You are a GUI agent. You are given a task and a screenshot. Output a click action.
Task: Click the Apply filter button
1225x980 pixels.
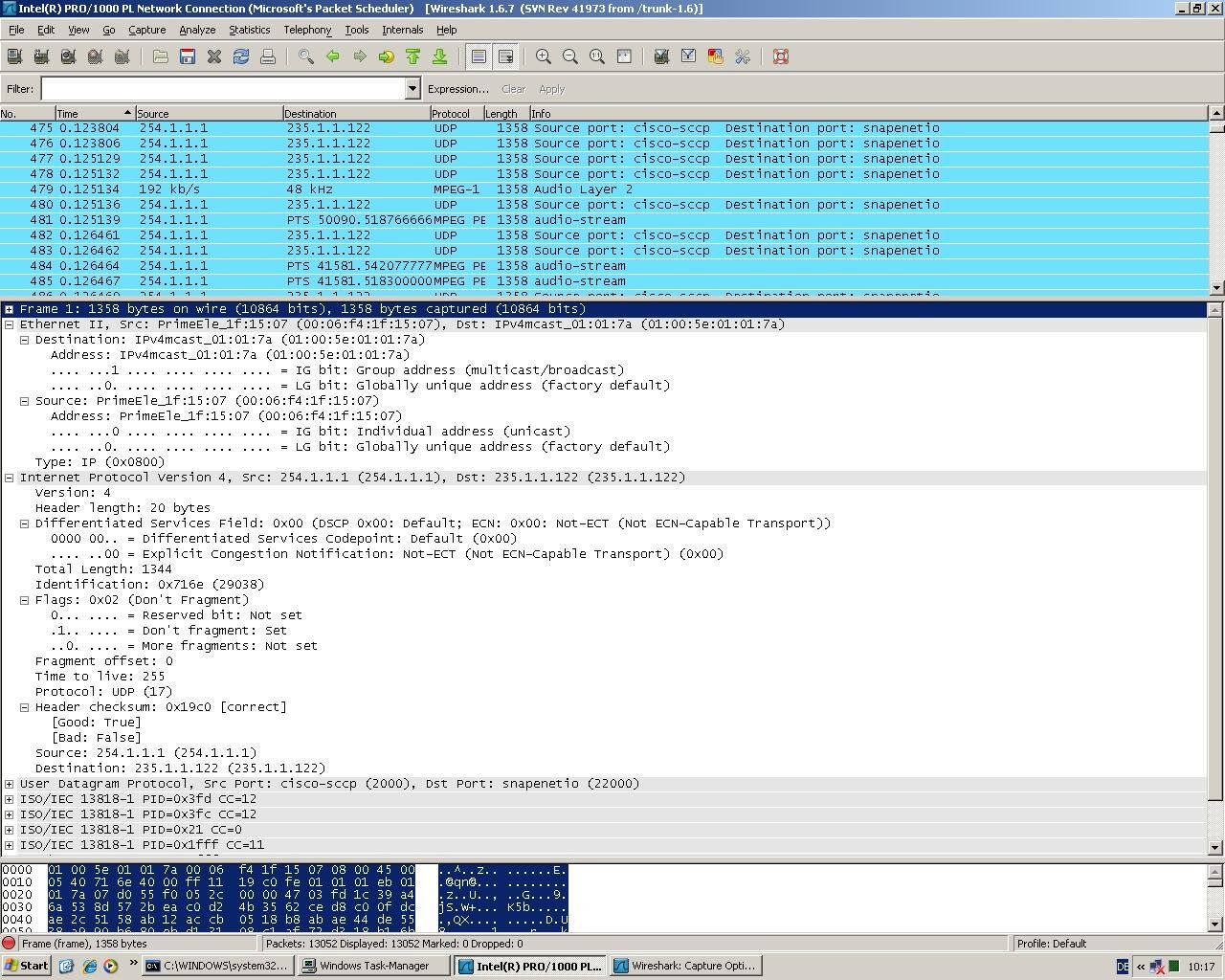coord(551,89)
